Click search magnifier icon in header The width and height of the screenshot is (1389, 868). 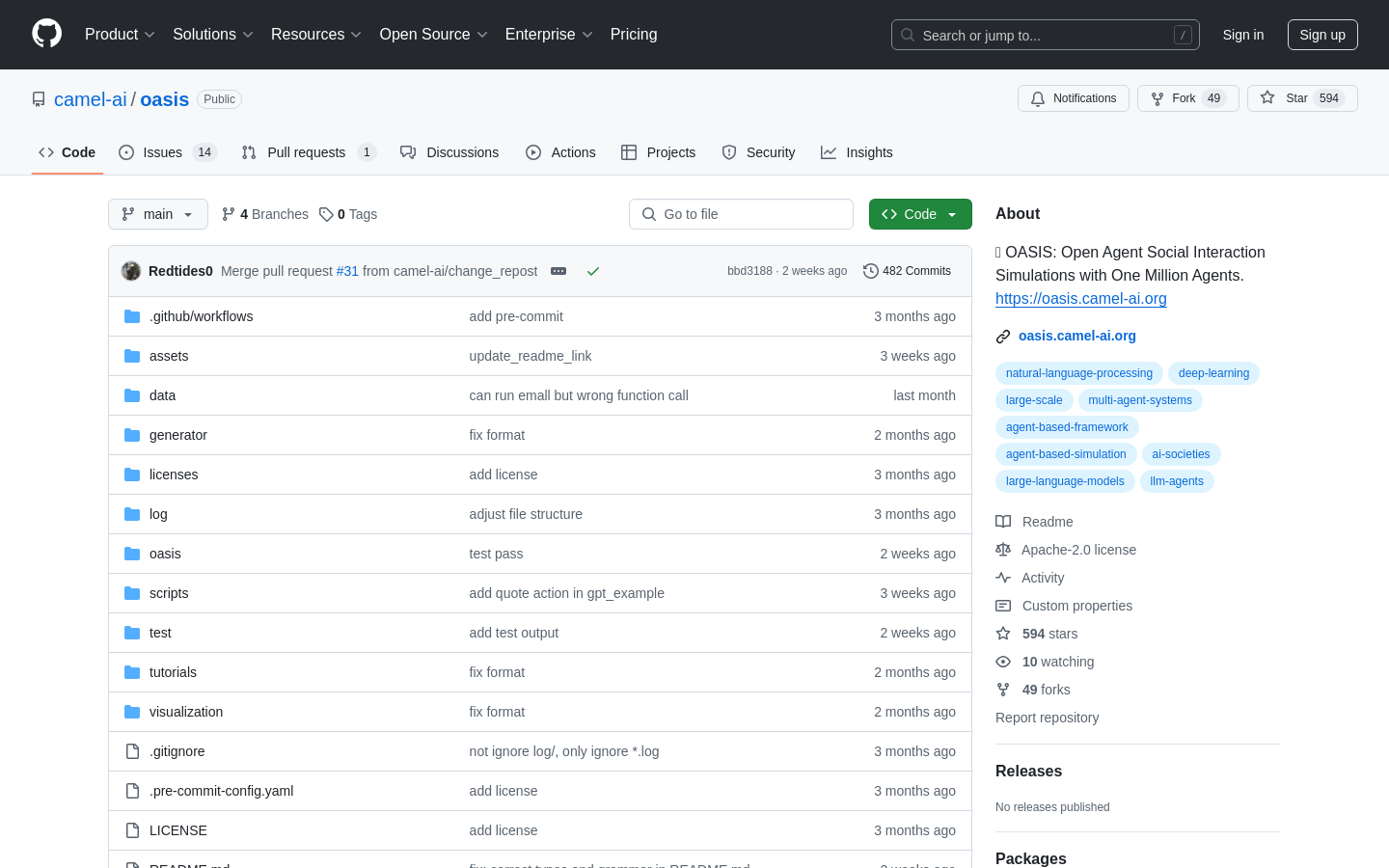click(908, 35)
